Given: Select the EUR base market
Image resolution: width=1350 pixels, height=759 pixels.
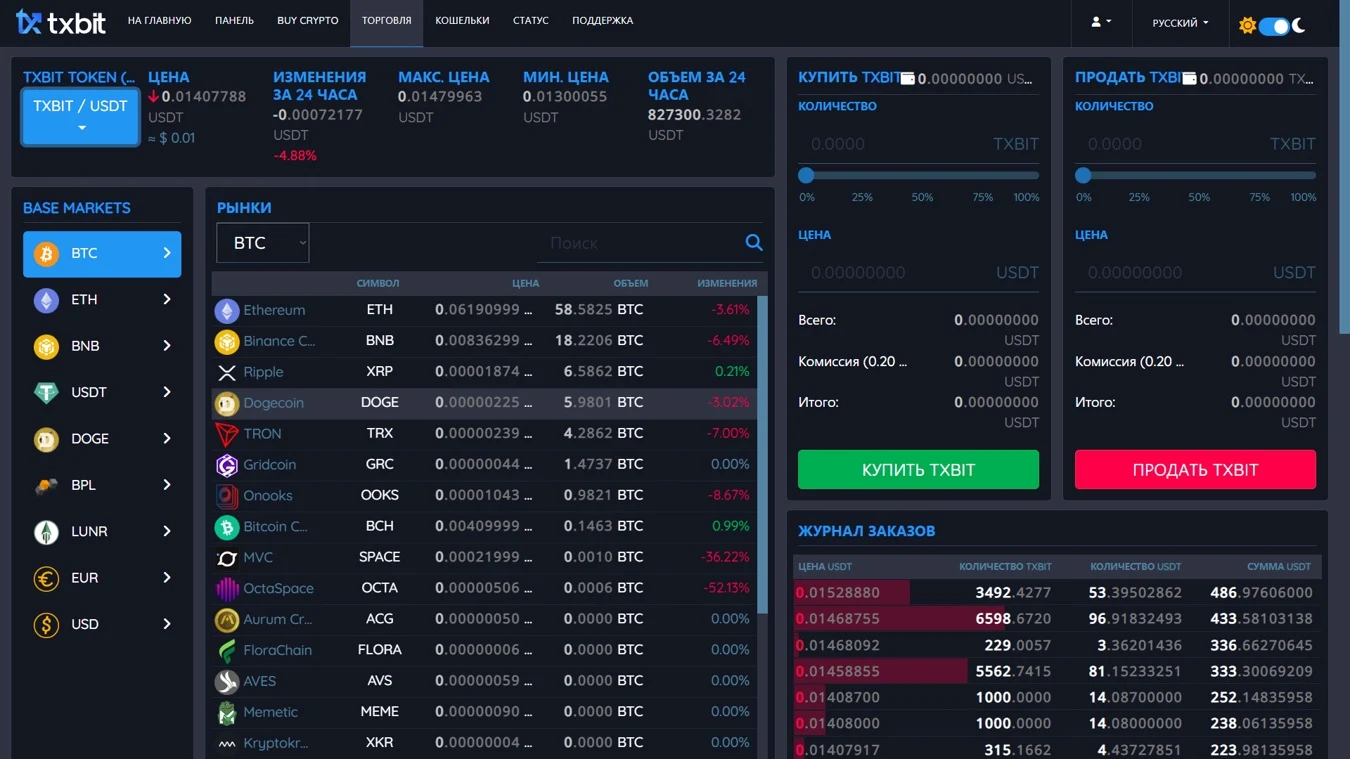Looking at the screenshot, I should pos(102,578).
